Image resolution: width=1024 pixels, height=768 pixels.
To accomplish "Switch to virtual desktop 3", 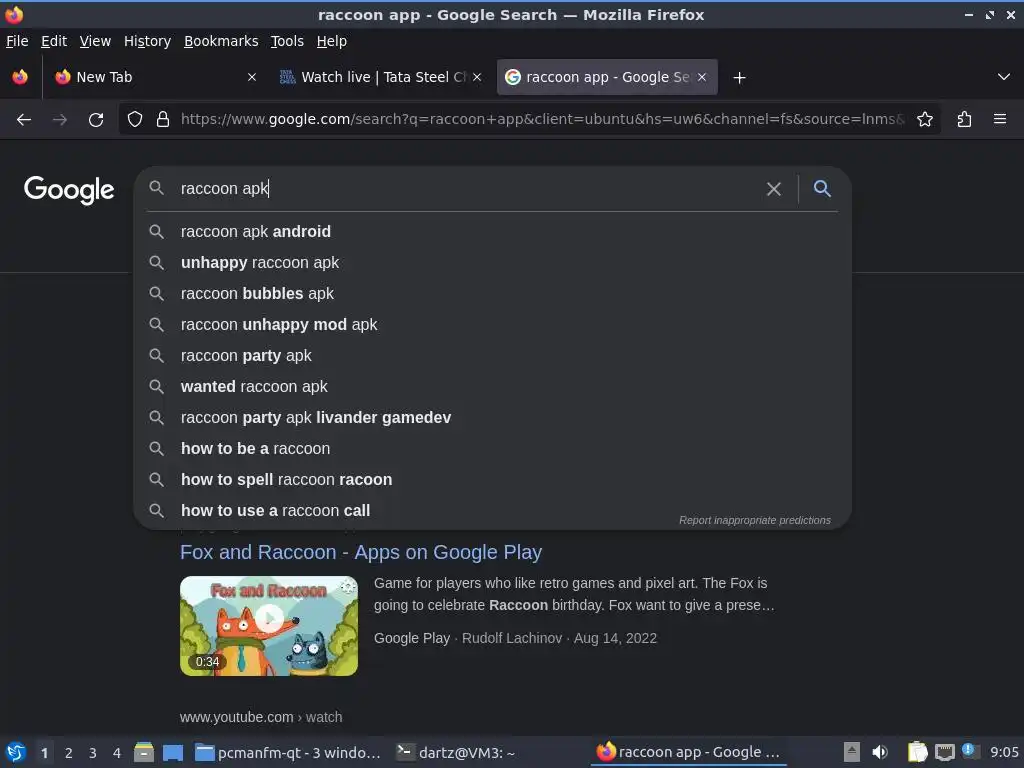I will coord(93,753).
